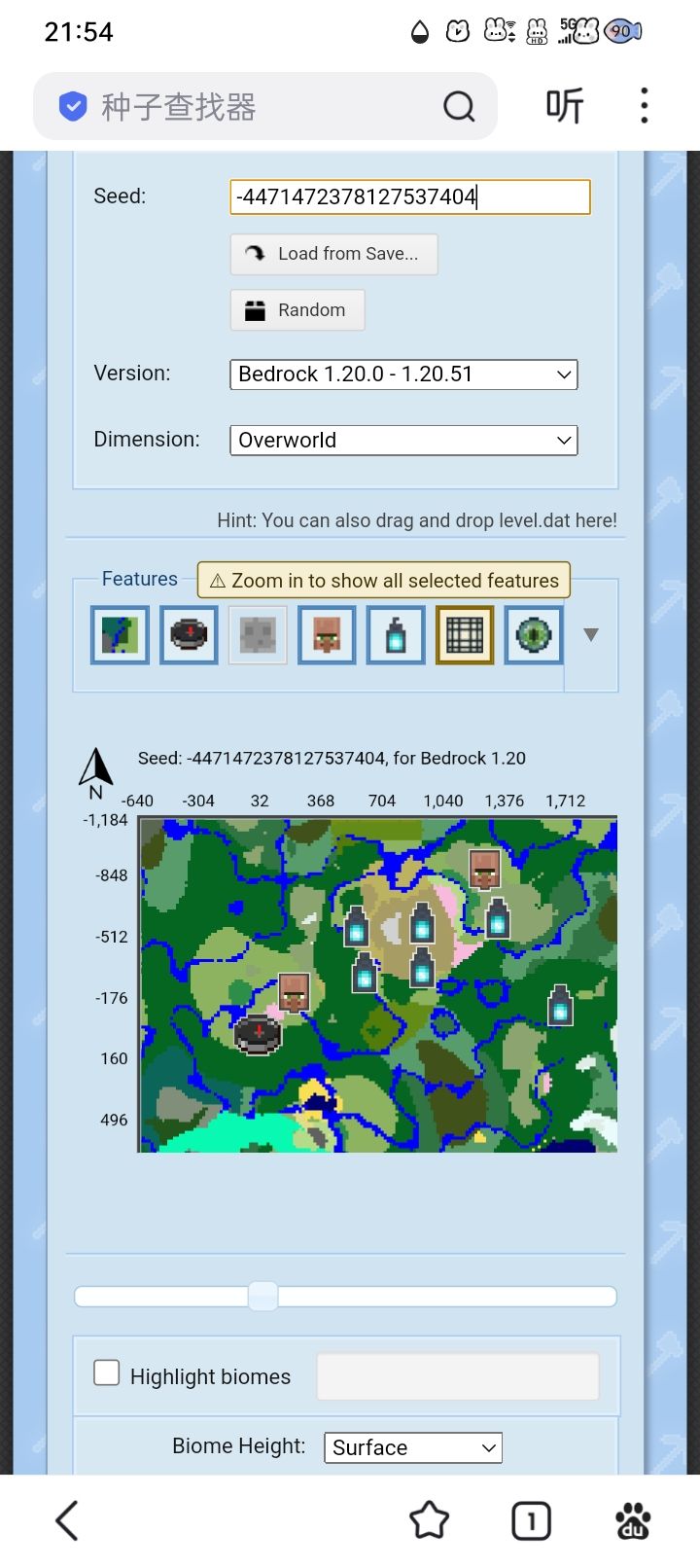Click the spawn marker on the map
700x1568 pixels.
[x=258, y=1033]
